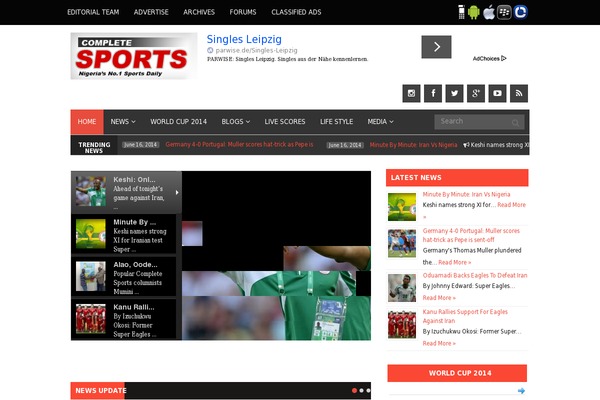Open the Apple app icon

(489, 12)
